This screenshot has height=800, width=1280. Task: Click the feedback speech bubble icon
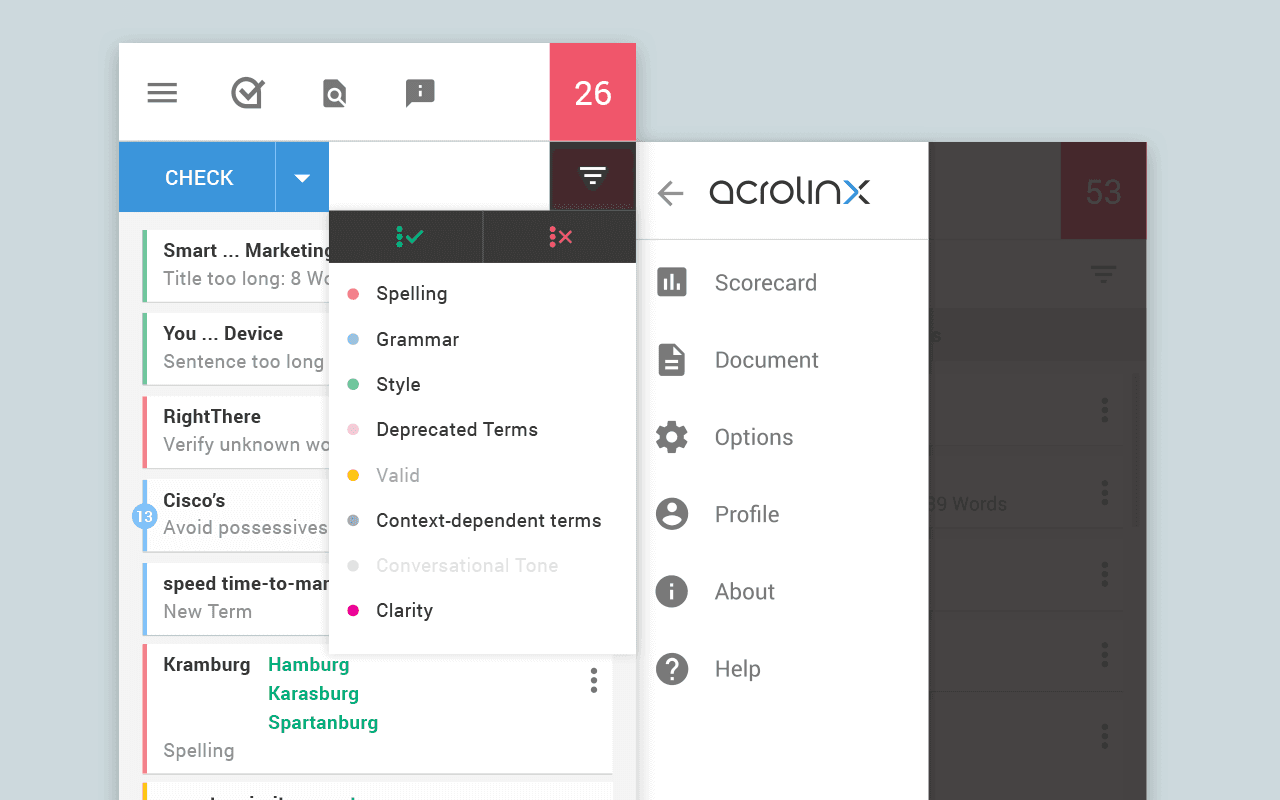coord(419,92)
